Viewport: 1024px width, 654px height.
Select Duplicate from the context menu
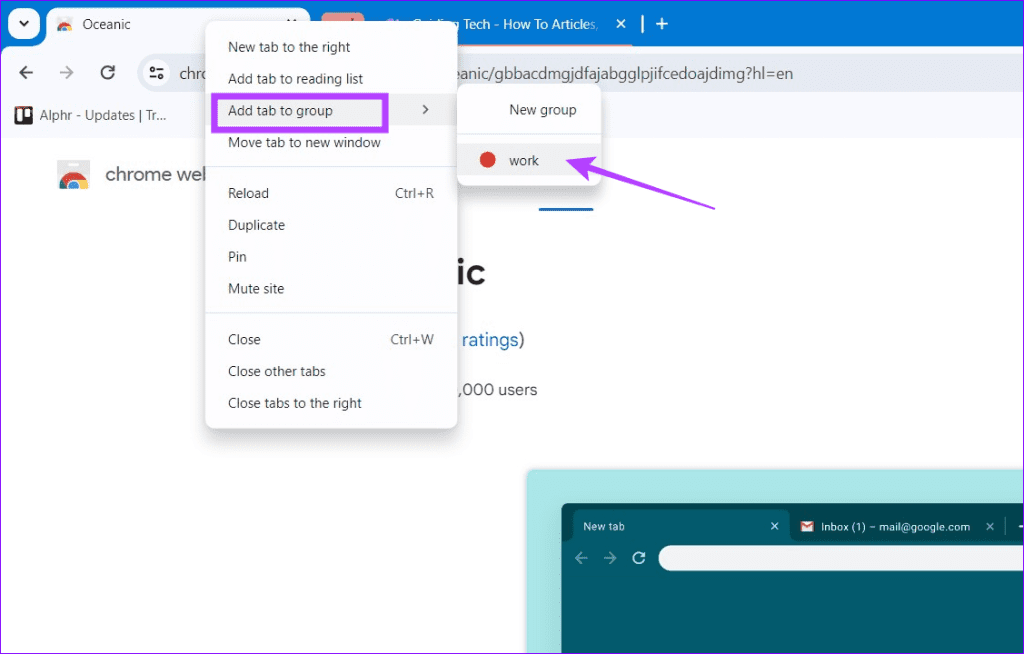[256, 224]
